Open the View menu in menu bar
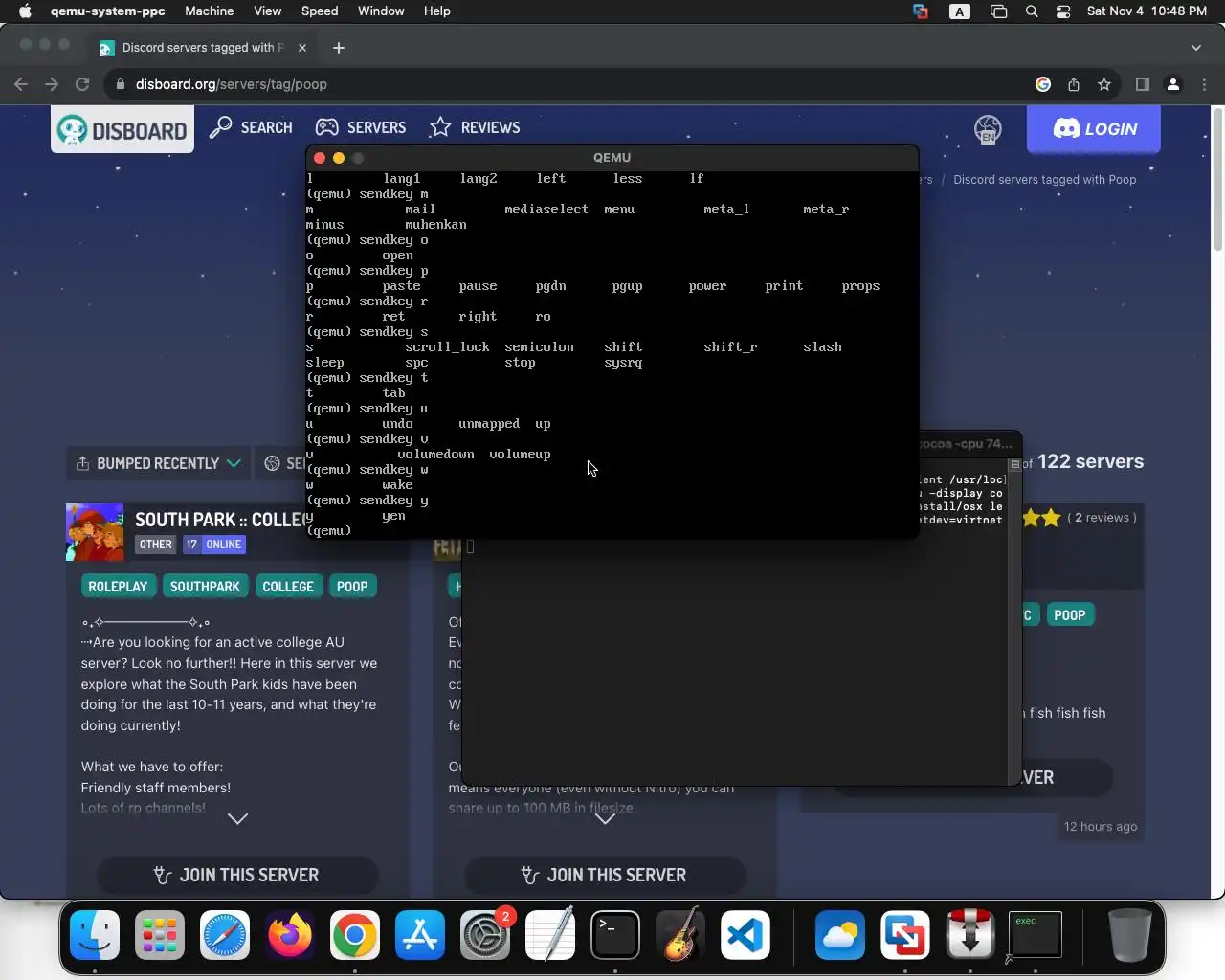The image size is (1225, 980). pos(267,11)
